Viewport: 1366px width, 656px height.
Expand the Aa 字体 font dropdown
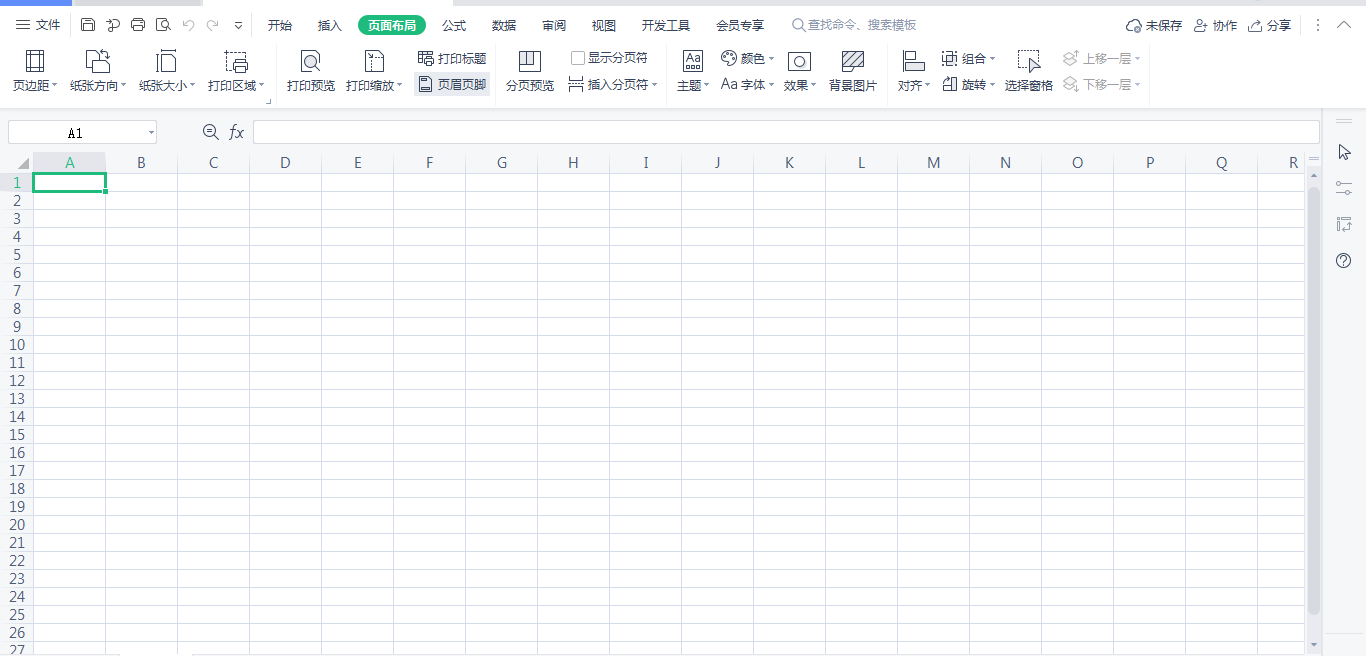tap(771, 85)
